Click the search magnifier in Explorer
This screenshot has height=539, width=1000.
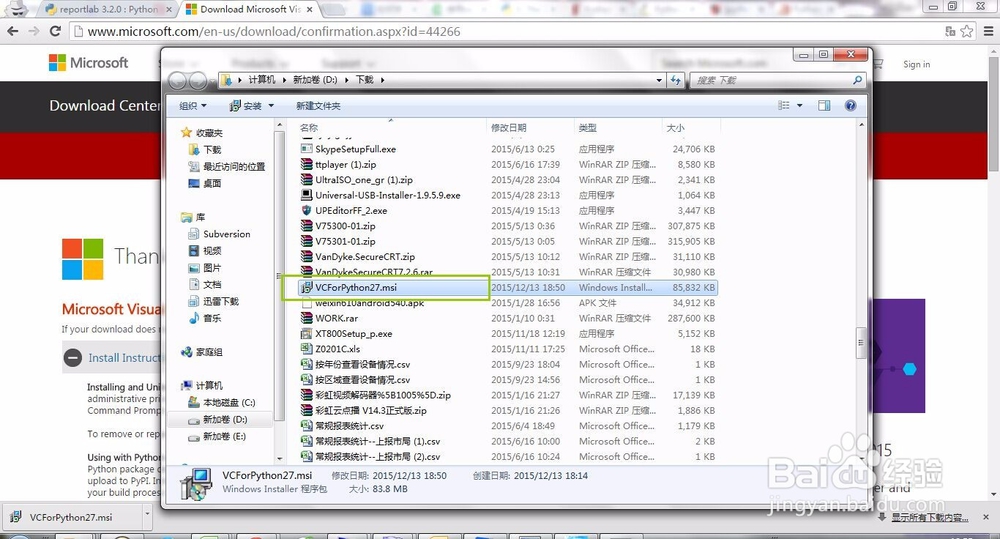click(857, 80)
